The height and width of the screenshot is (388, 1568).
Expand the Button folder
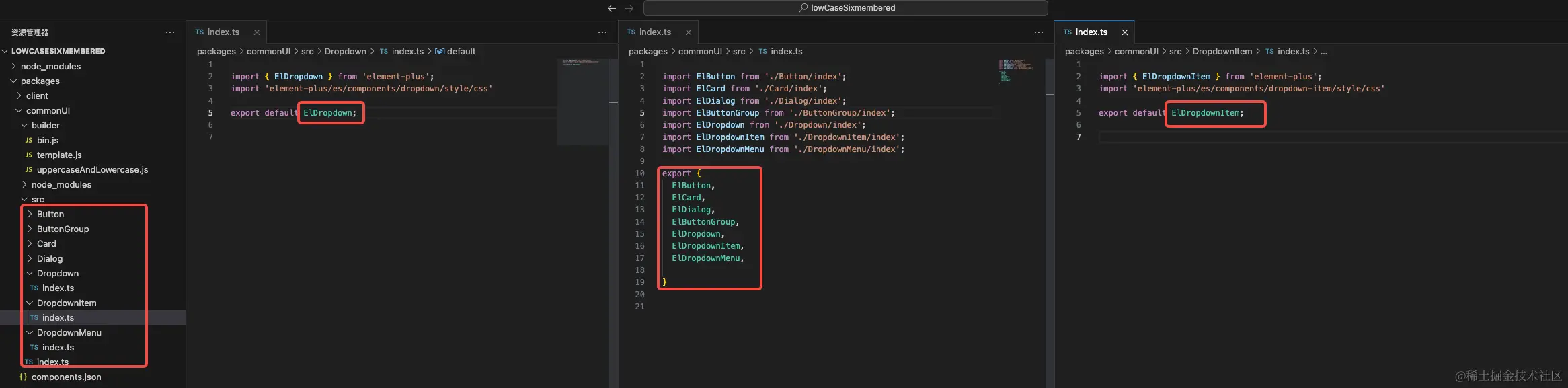tap(93, 214)
